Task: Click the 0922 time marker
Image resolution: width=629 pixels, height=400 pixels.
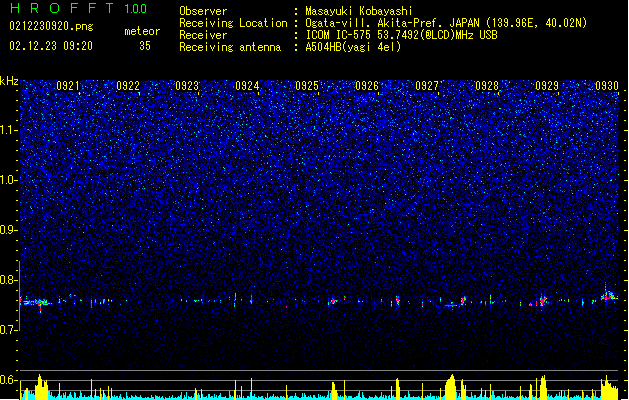Action: tap(128, 86)
